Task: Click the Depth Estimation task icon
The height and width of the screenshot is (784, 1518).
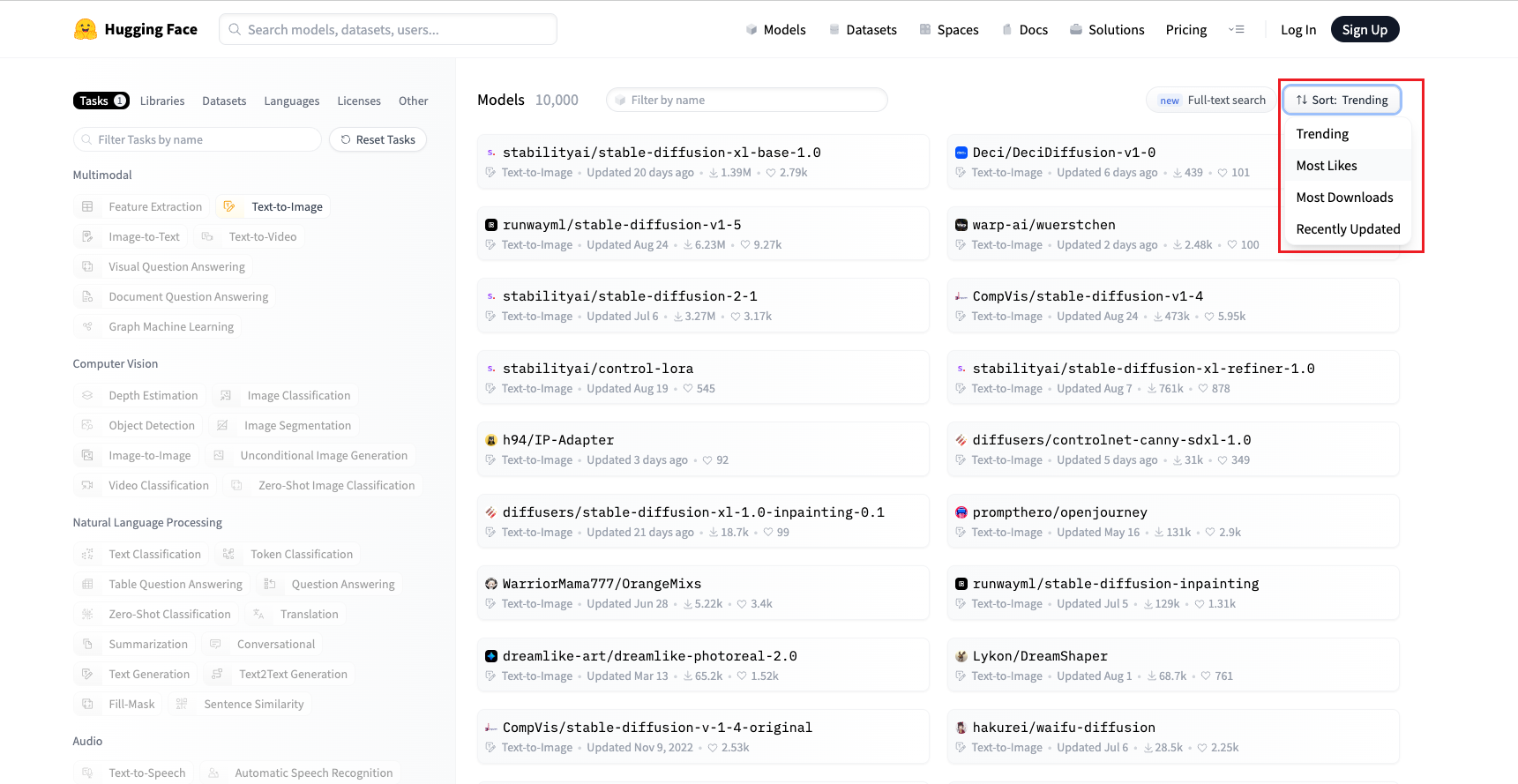Action: [87, 395]
